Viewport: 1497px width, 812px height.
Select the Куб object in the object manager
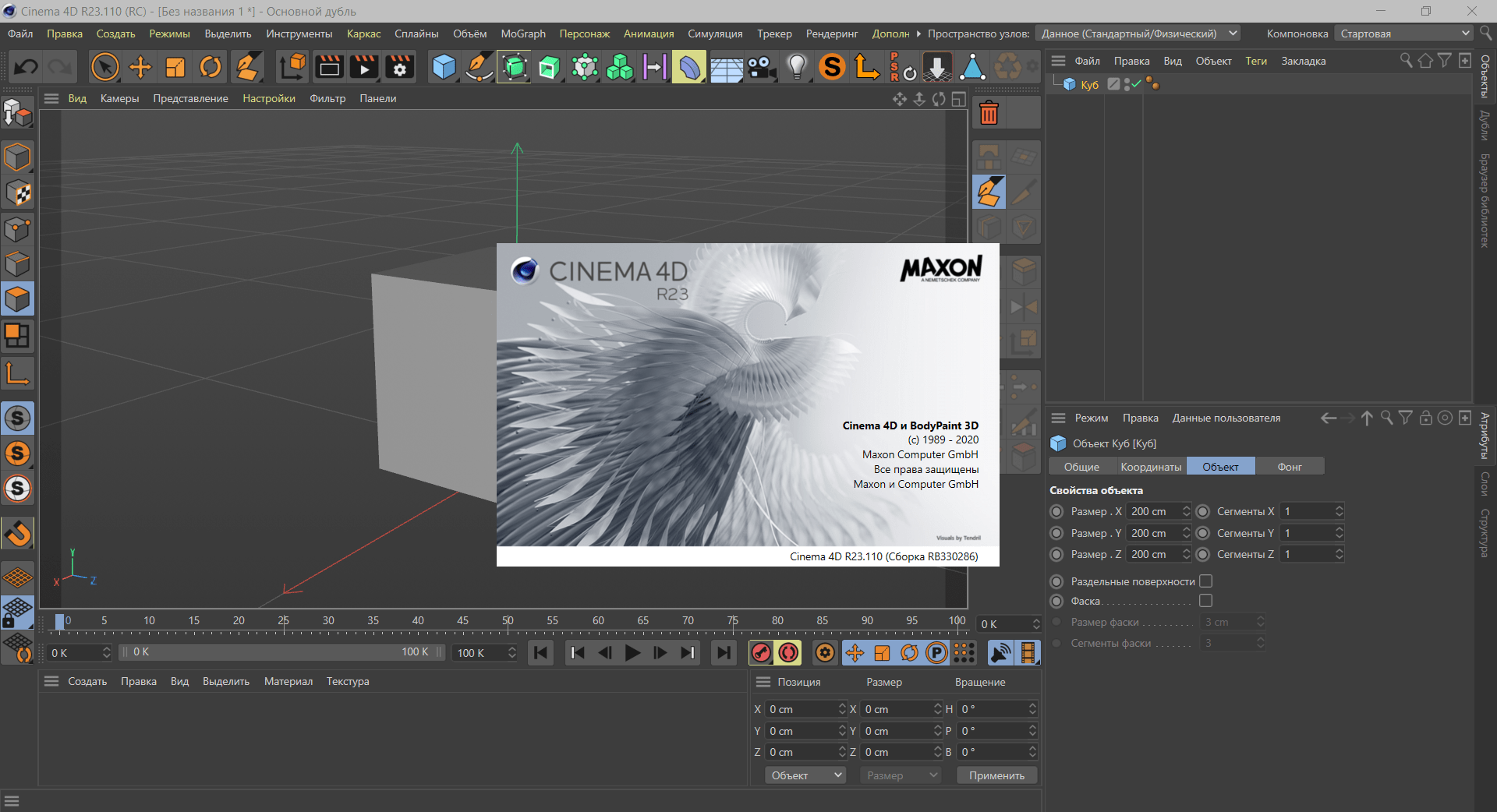pyautogui.click(x=1089, y=85)
